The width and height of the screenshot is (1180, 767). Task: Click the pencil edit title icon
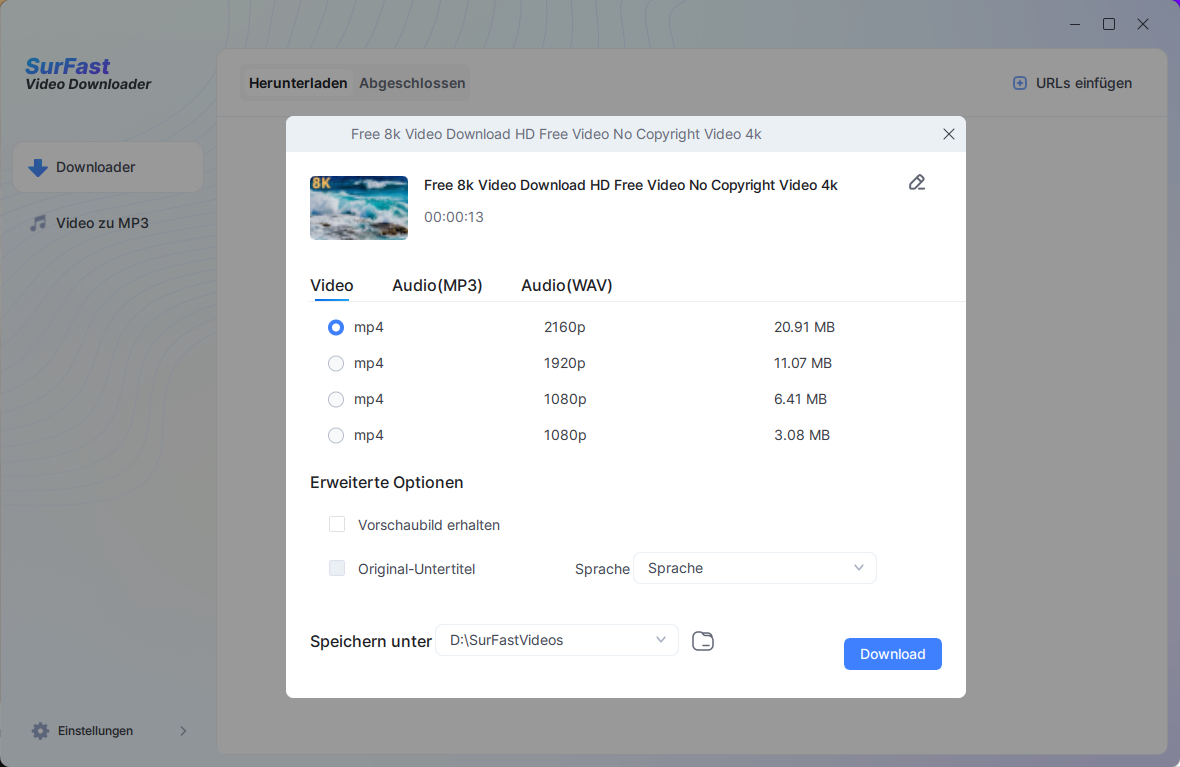(916, 182)
